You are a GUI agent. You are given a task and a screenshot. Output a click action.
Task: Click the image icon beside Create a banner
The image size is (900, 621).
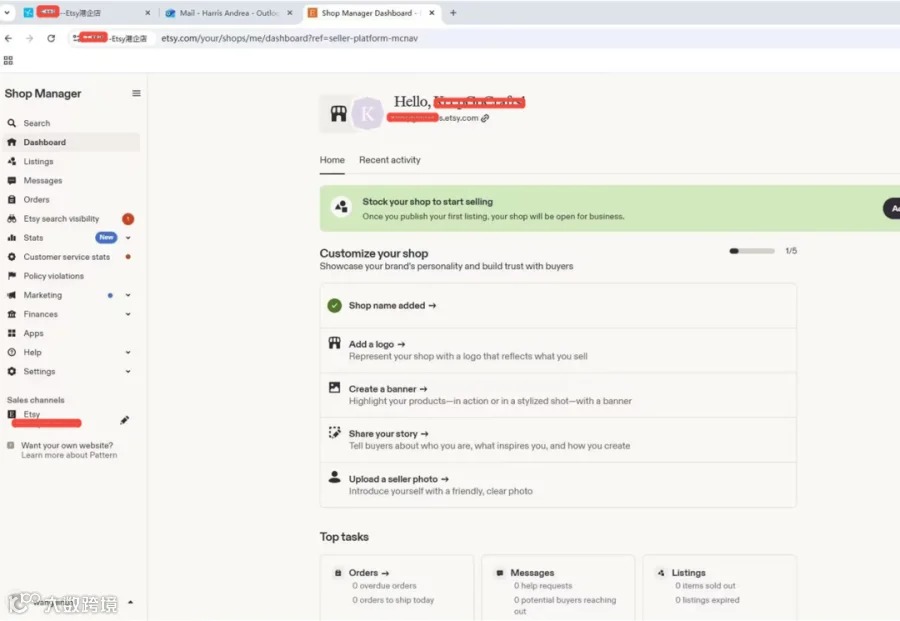[334, 387]
